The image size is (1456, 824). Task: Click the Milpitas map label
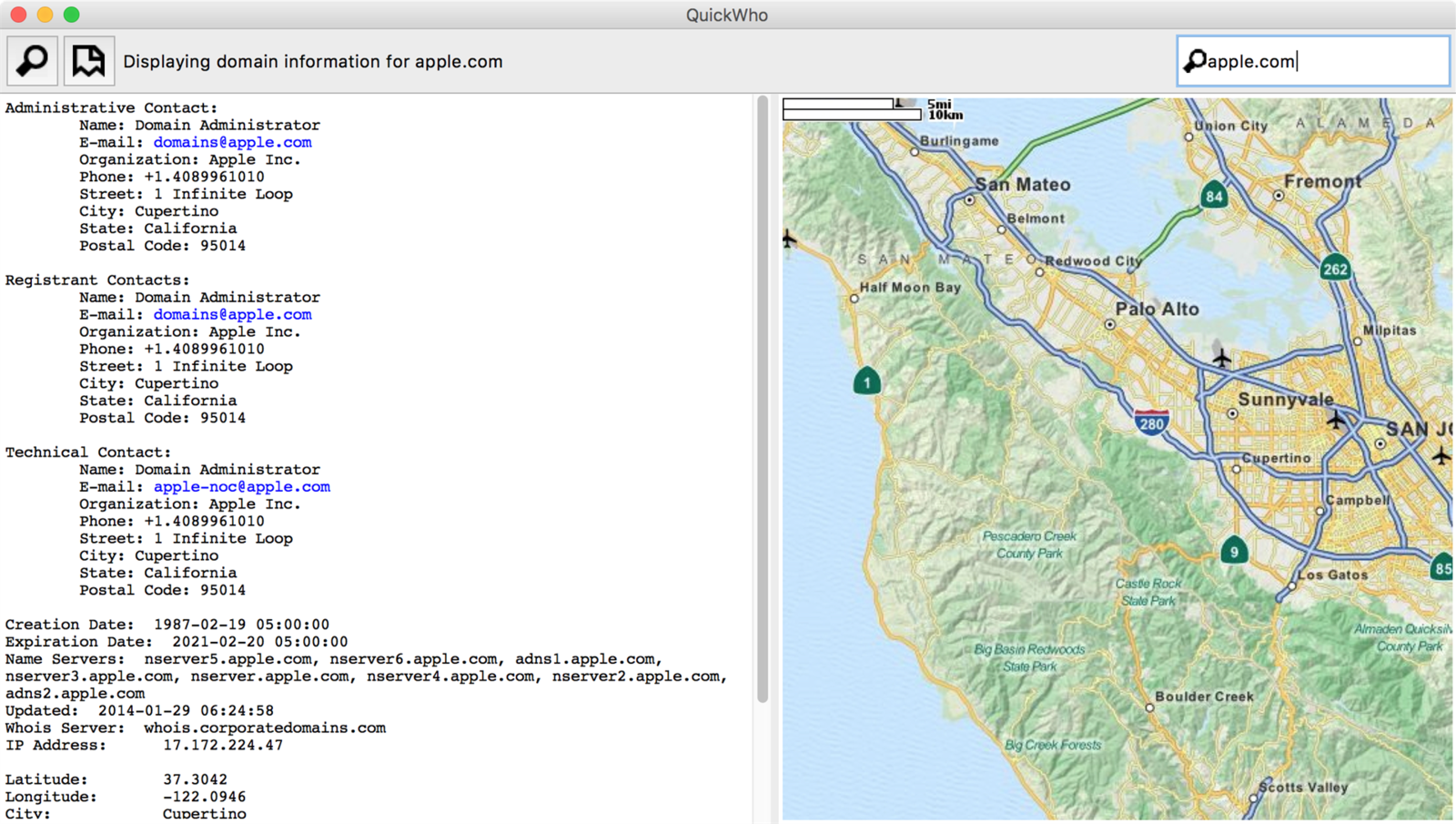click(1389, 330)
